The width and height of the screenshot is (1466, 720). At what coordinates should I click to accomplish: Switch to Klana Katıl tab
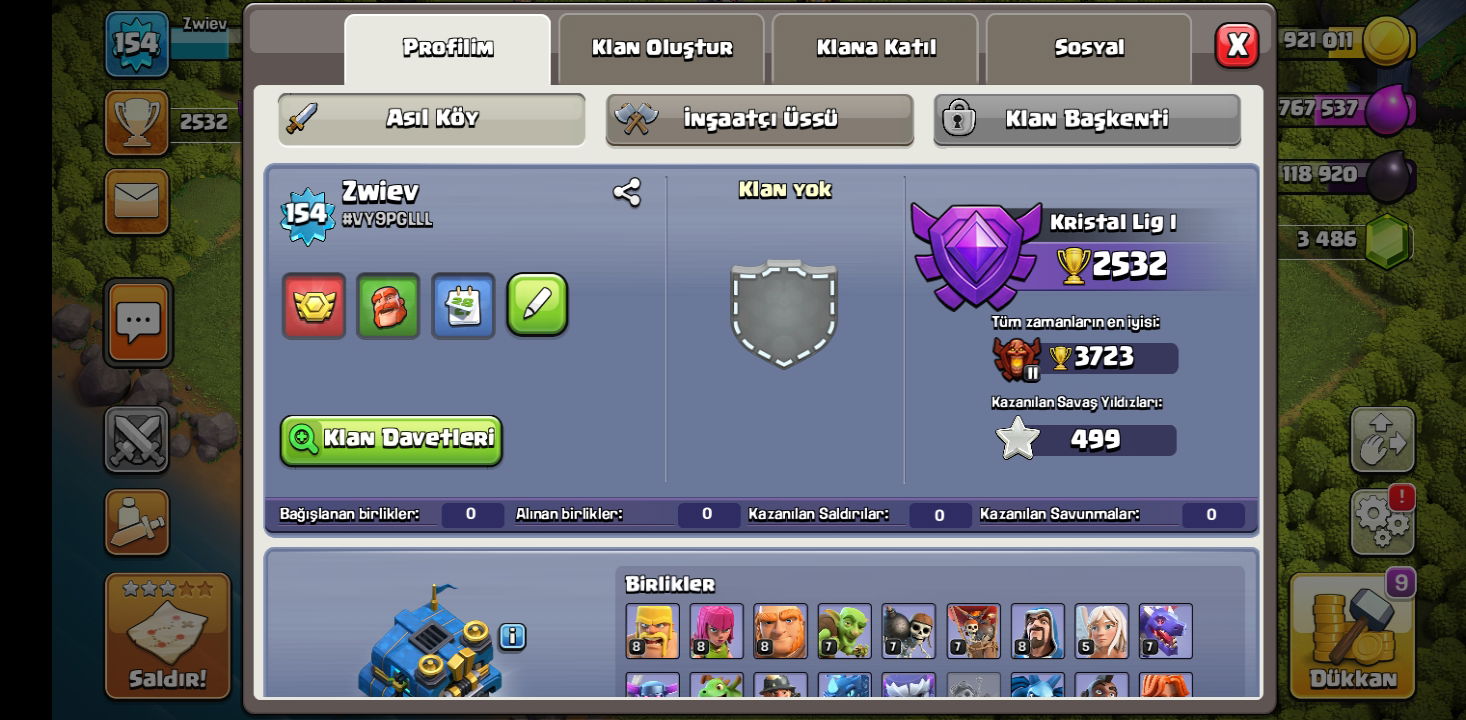[876, 48]
